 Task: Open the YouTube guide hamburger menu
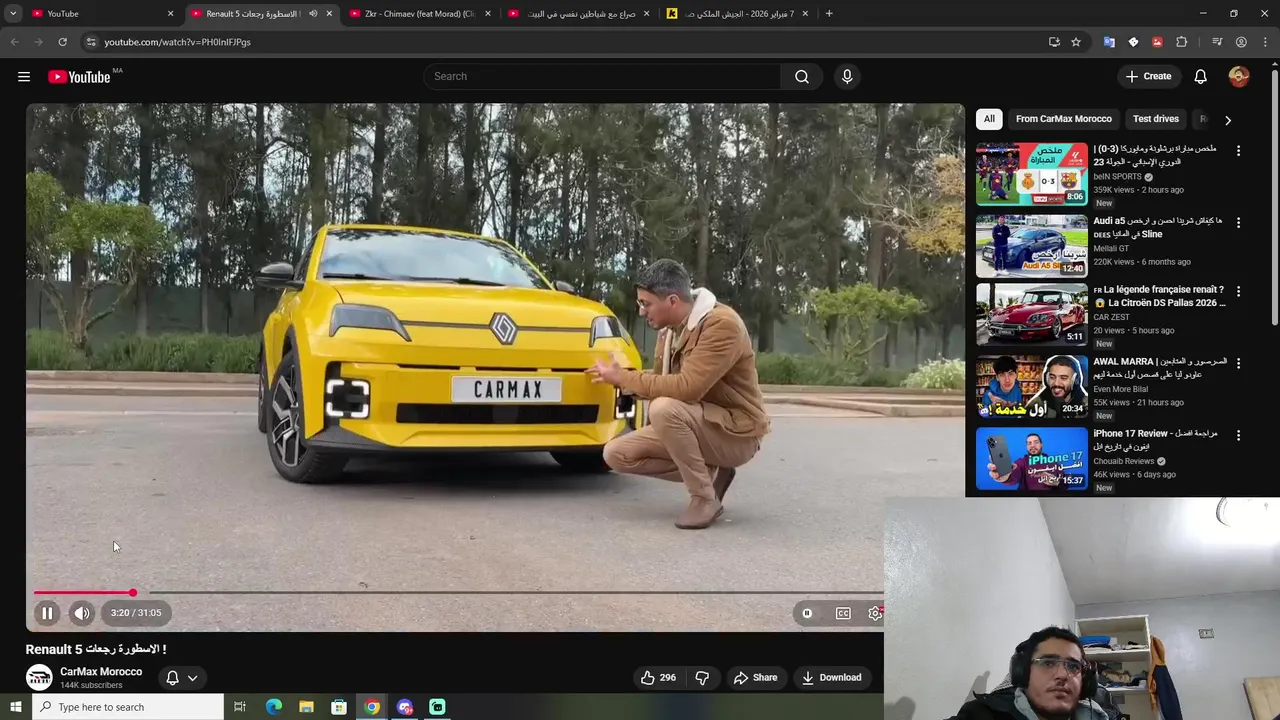tap(24, 77)
